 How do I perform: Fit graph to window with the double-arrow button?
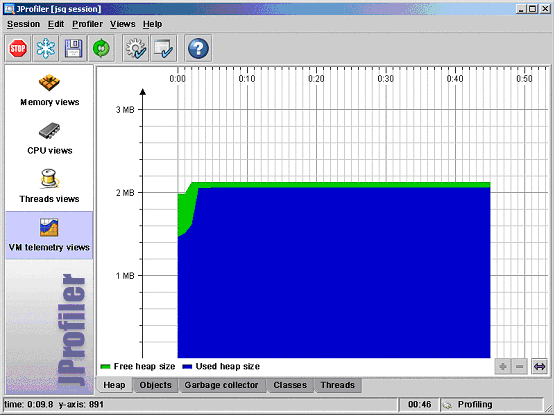tap(540, 367)
